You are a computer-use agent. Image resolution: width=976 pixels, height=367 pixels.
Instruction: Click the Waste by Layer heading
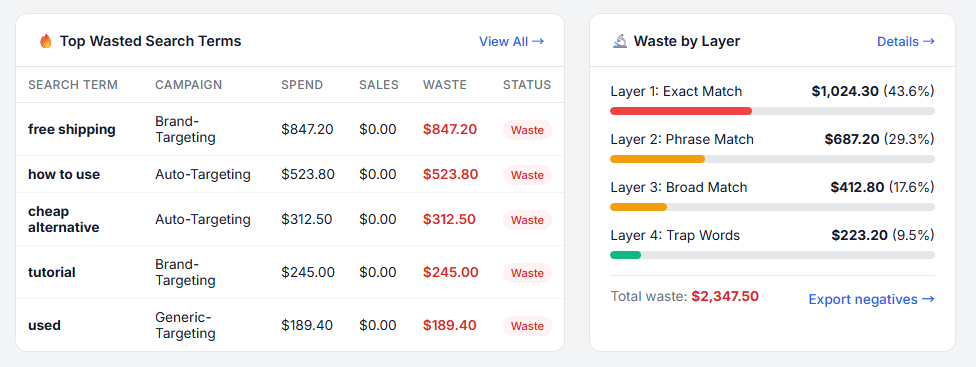[687, 42]
